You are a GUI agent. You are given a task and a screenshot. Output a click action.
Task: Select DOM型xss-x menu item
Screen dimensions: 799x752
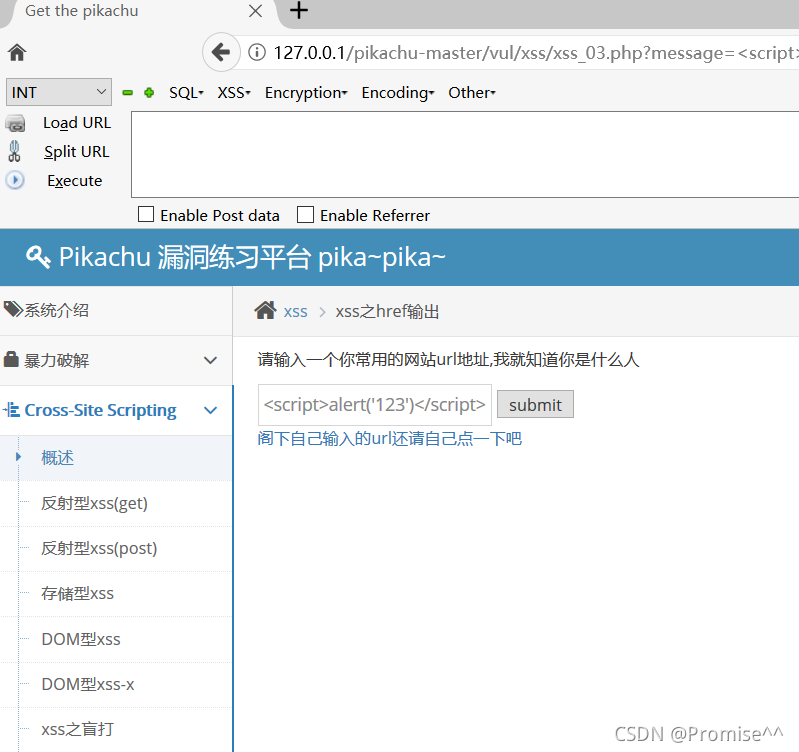(116, 684)
